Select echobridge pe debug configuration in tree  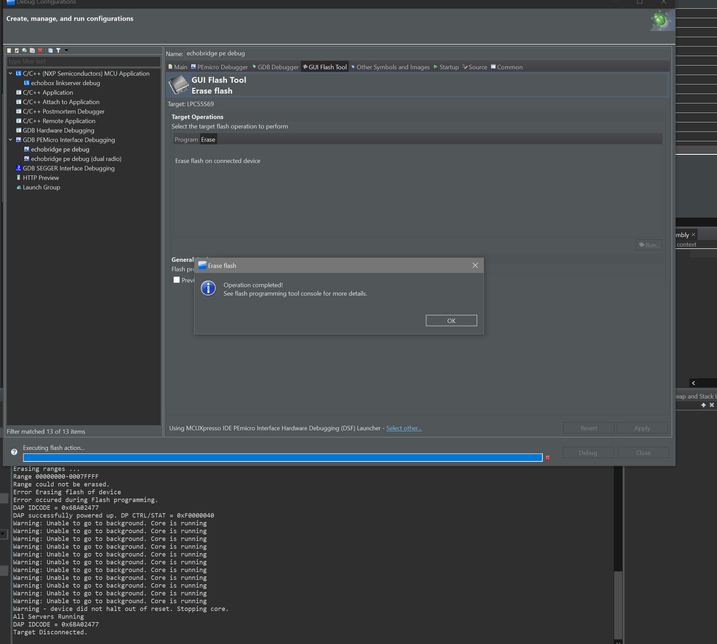pyautogui.click(x=59, y=149)
